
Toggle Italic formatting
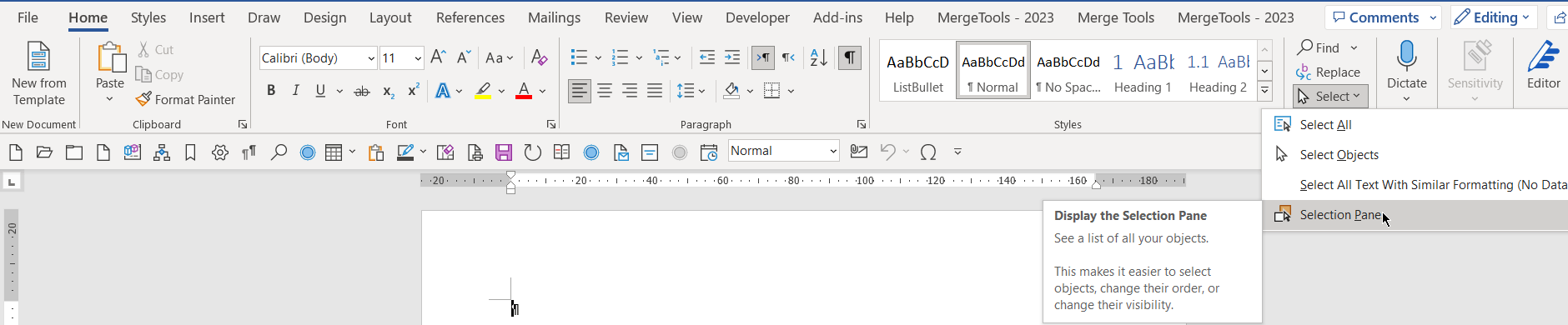pyautogui.click(x=295, y=91)
